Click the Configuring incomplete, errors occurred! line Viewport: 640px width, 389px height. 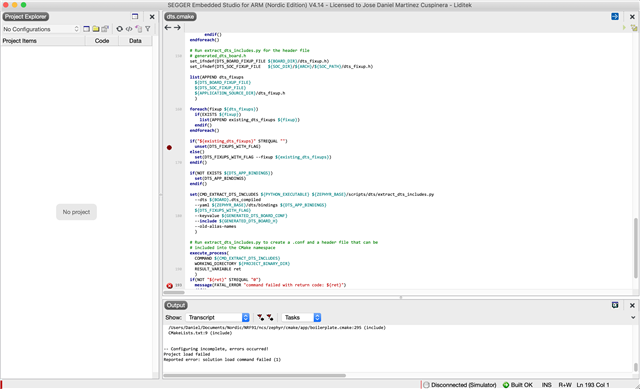pyautogui.click(x=216, y=349)
